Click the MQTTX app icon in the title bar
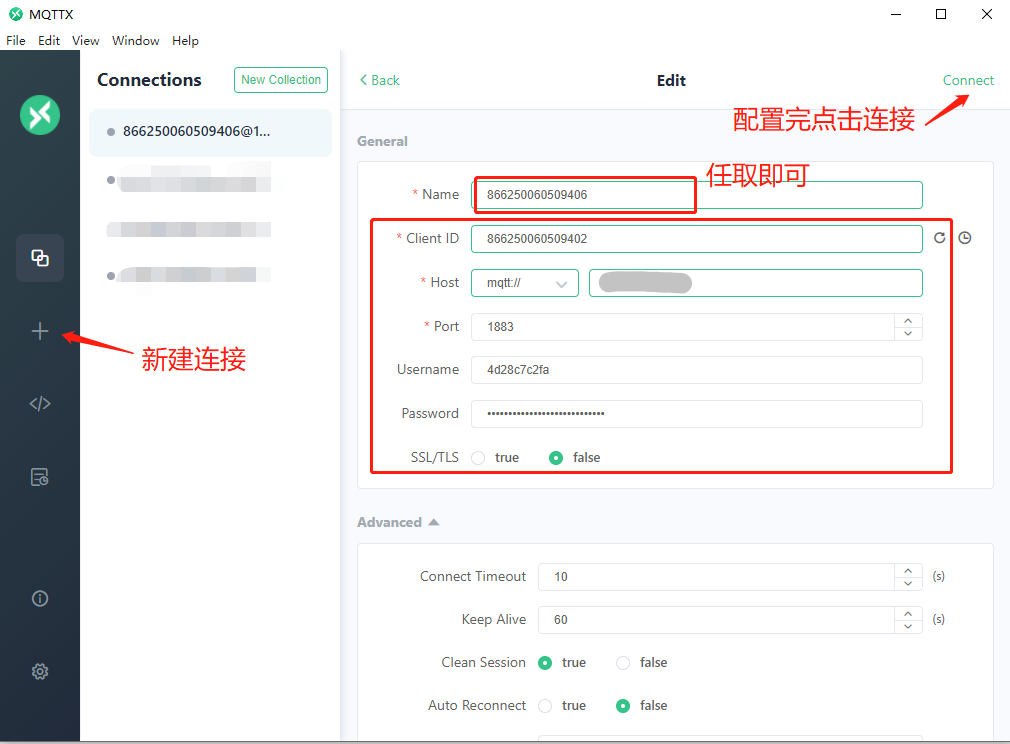Image resolution: width=1010 pixels, height=744 pixels. pyautogui.click(x=15, y=14)
